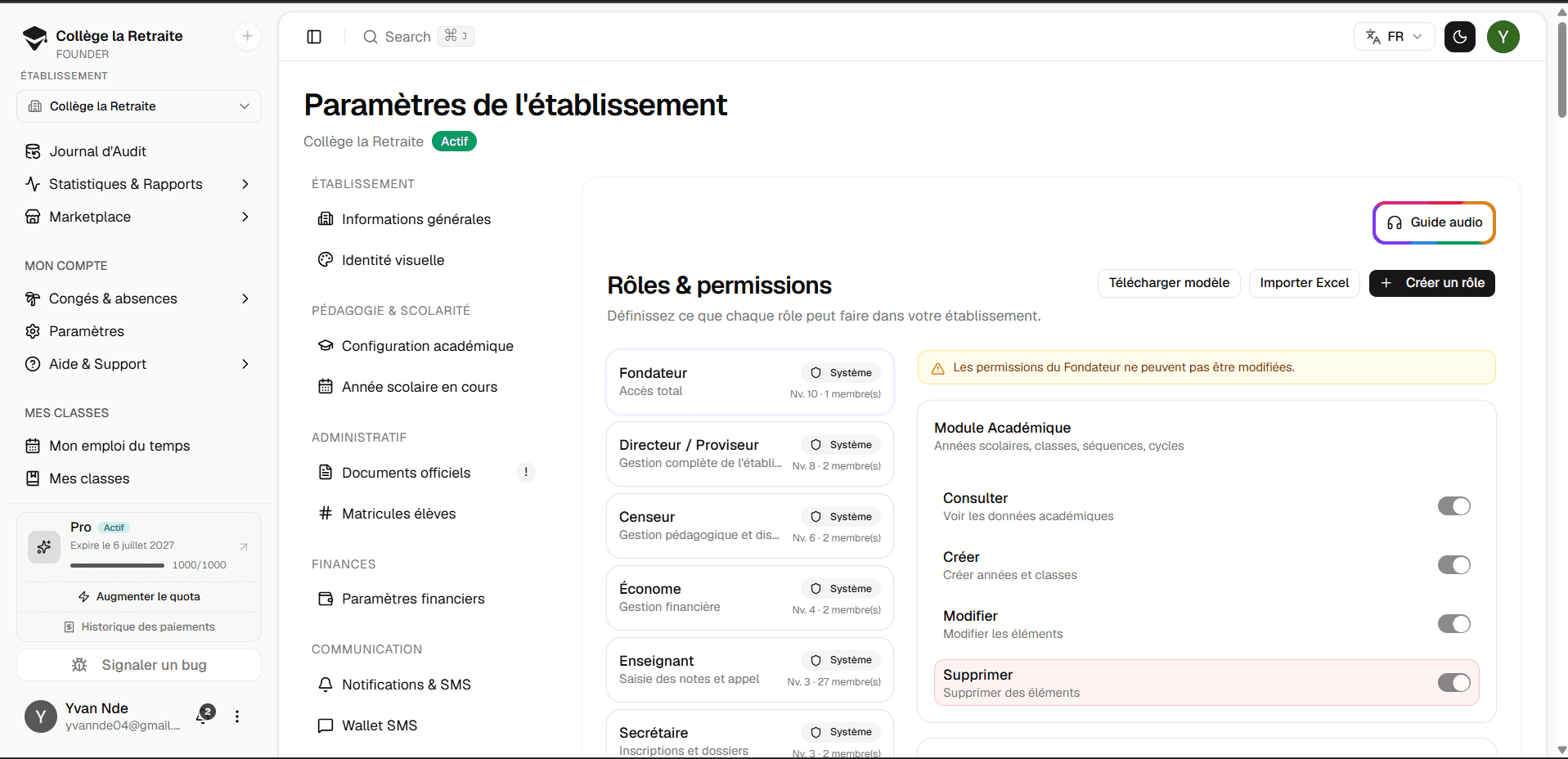Focus the Search input field

pos(418,37)
